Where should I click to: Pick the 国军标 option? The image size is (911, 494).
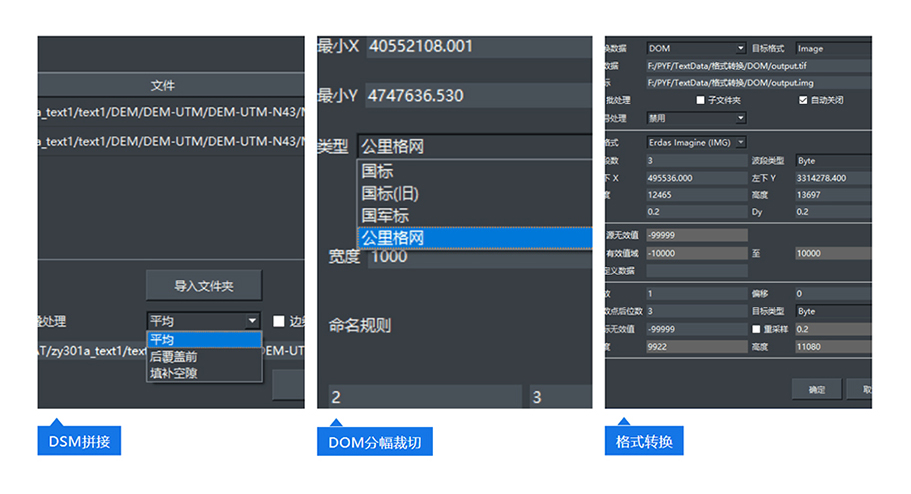pyautogui.click(x=385, y=216)
